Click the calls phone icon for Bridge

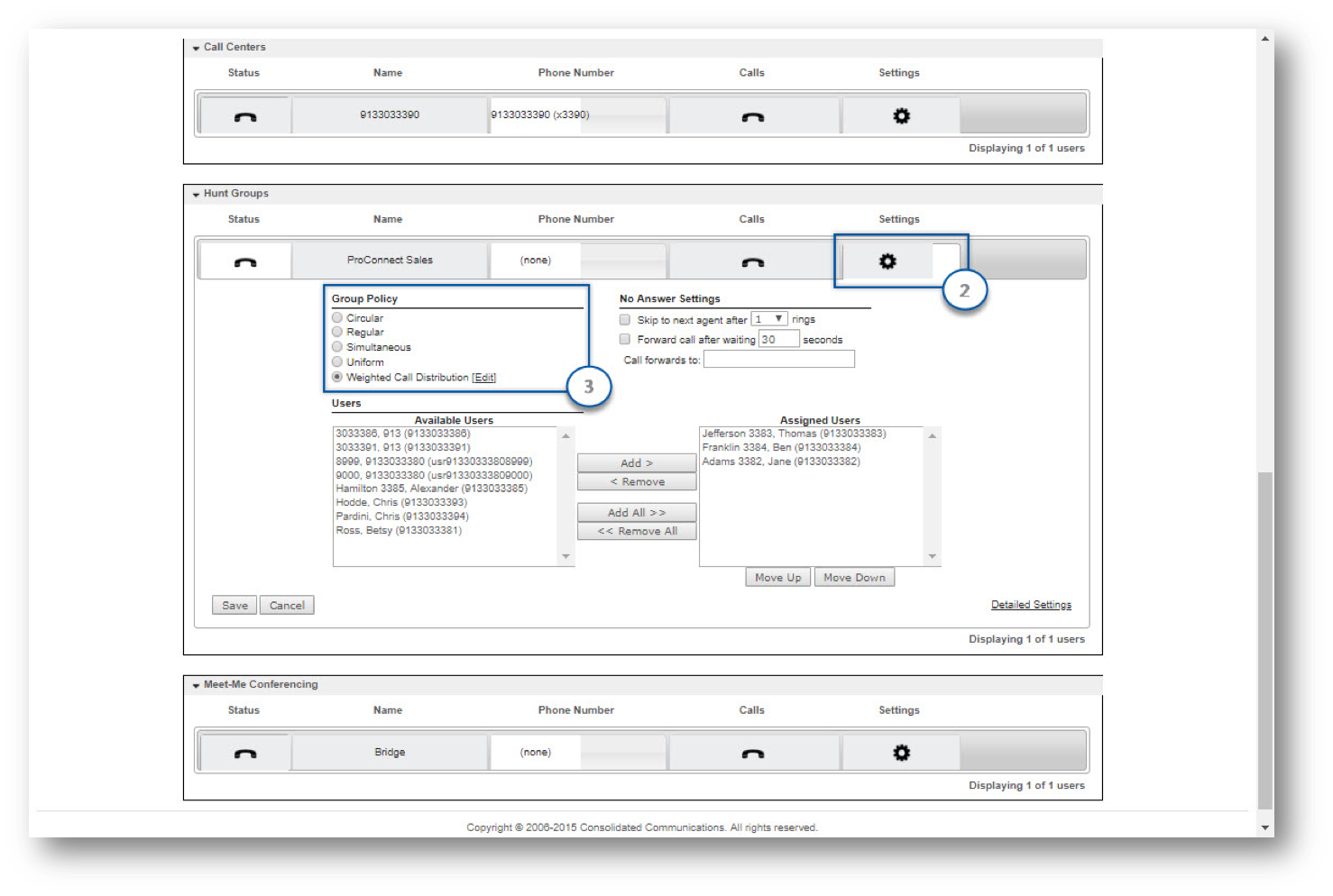coord(753,754)
